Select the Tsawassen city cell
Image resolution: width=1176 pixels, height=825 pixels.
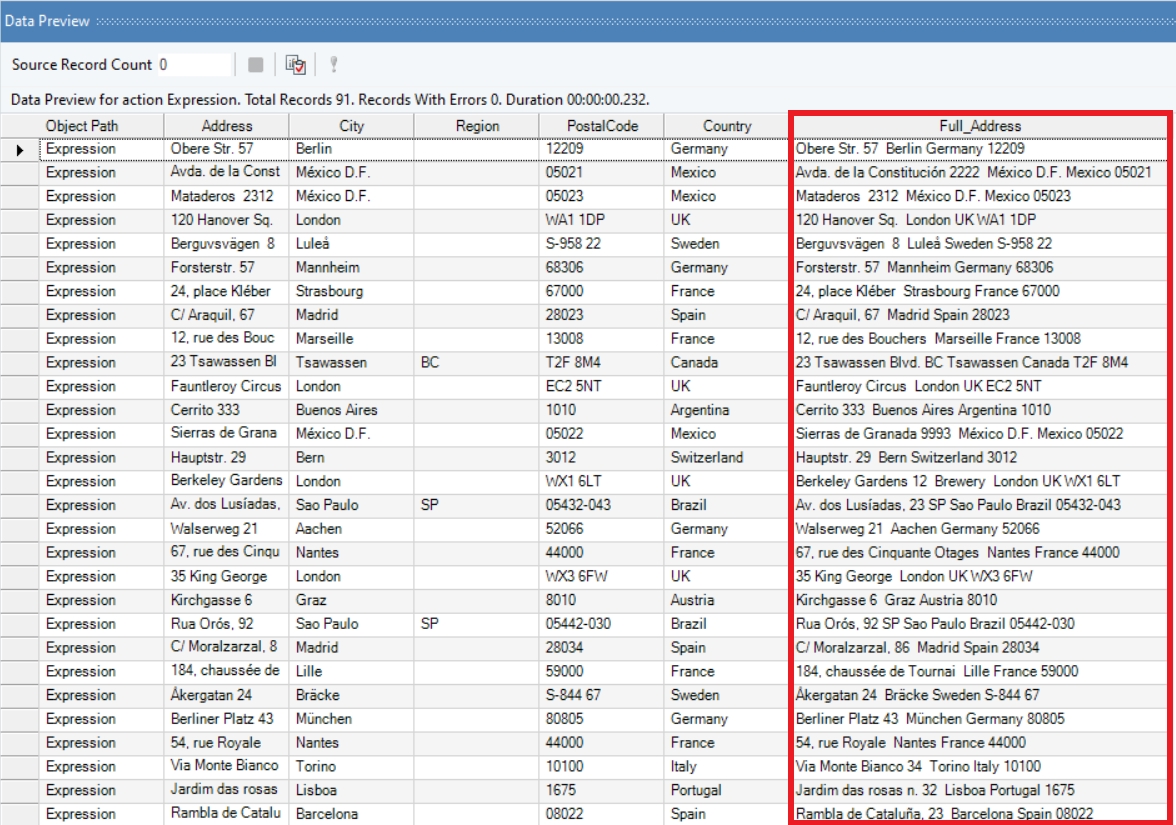coord(351,363)
